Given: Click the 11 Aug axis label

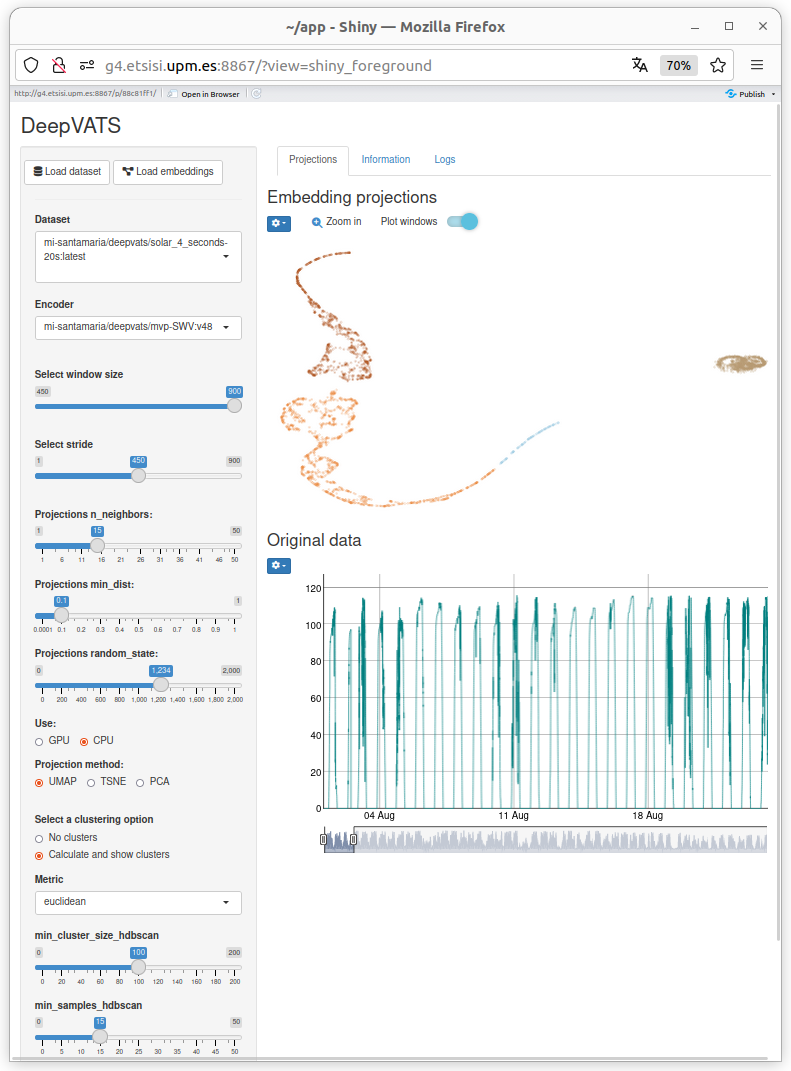Looking at the screenshot, I should click(x=514, y=816).
